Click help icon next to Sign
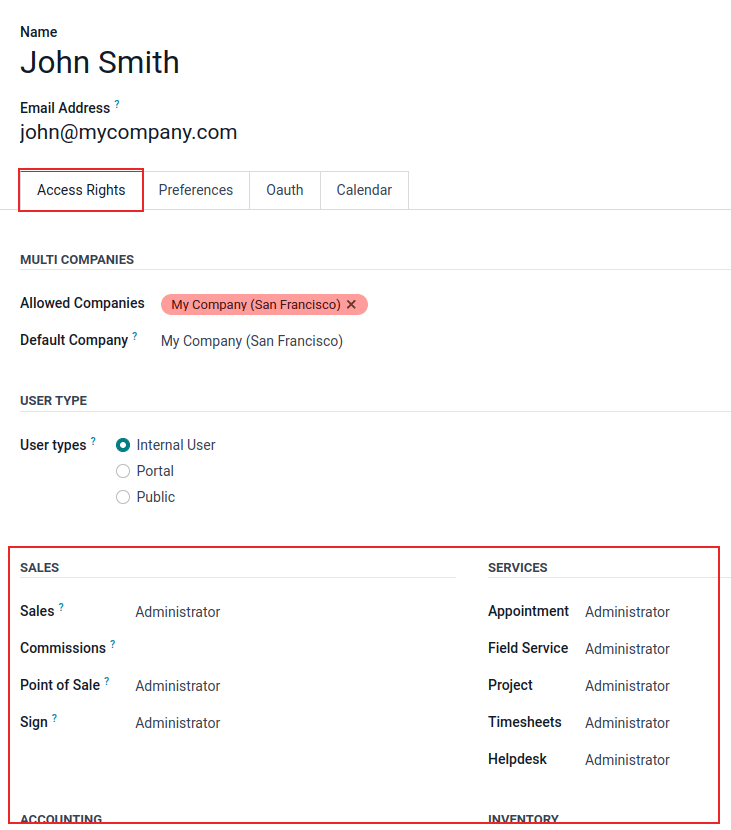 click(55, 718)
